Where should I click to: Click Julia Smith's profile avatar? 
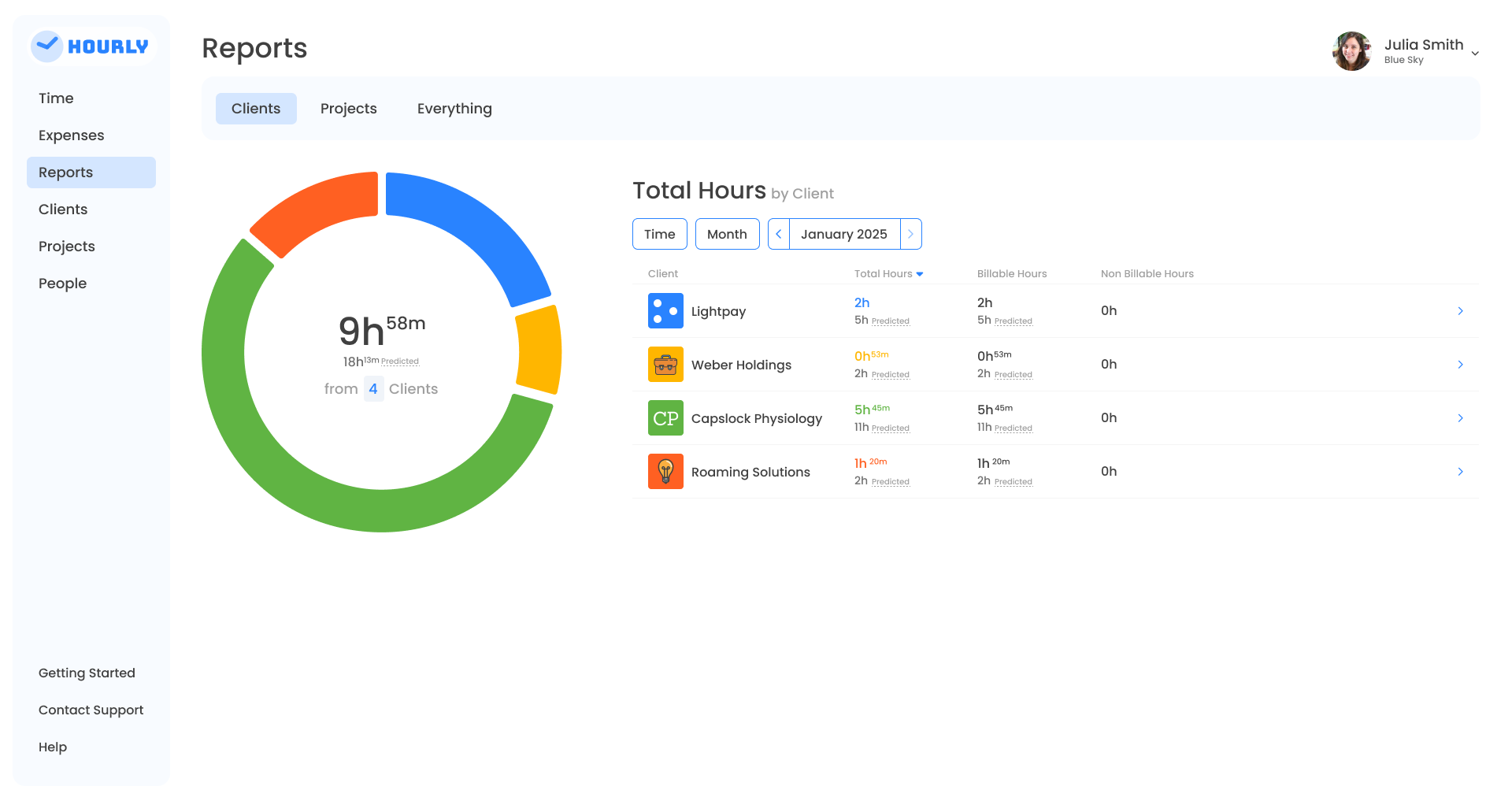(x=1351, y=51)
